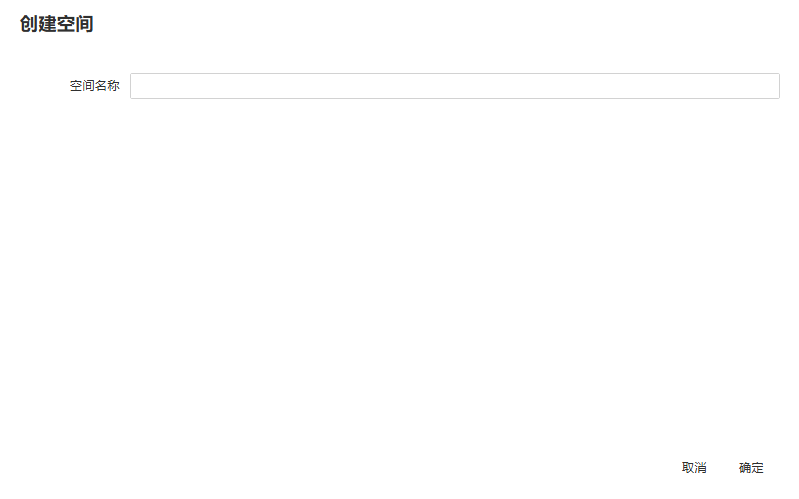The height and width of the screenshot is (499, 799).
Task: Submit the form using 确定
Action: [751, 467]
